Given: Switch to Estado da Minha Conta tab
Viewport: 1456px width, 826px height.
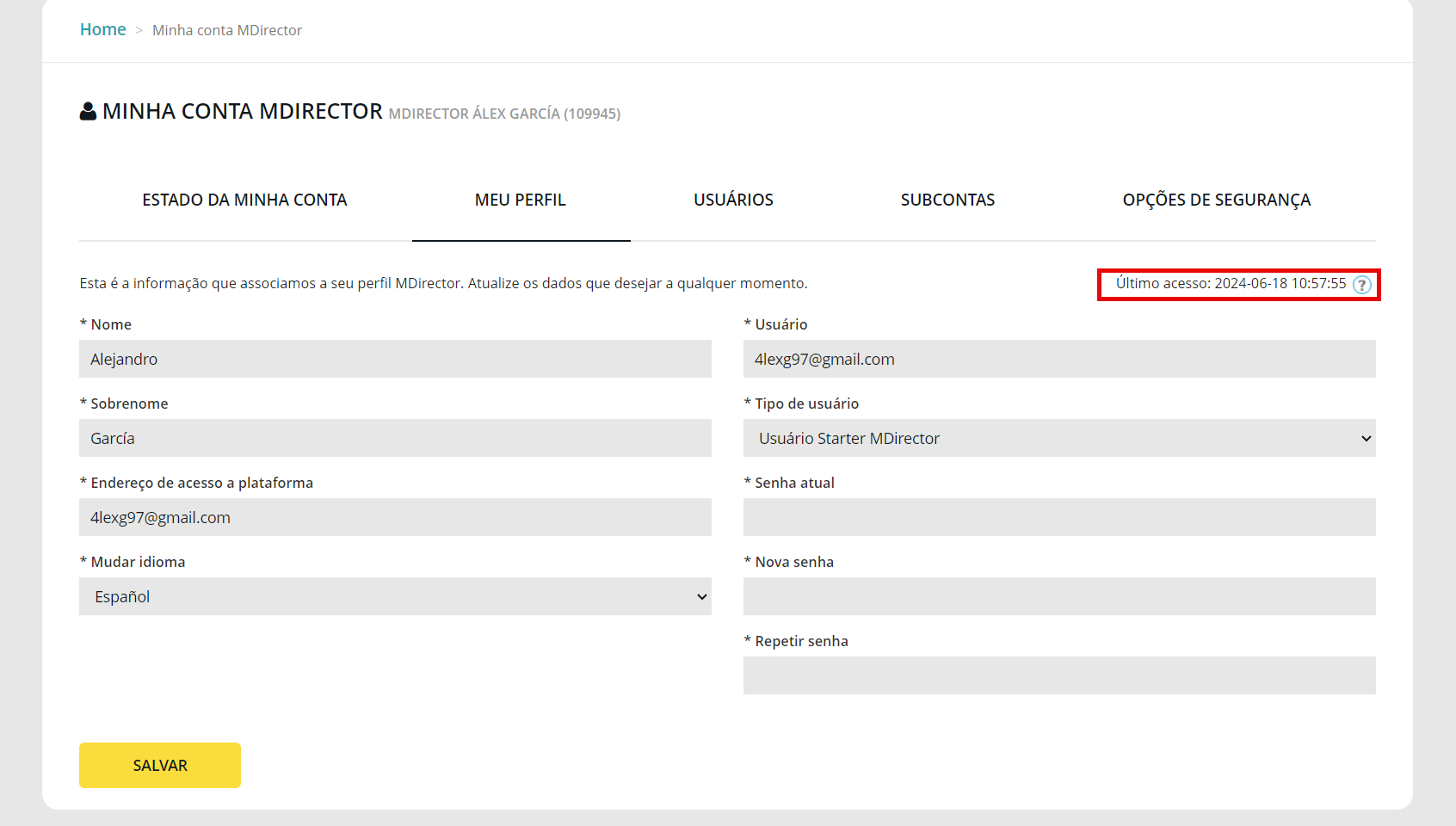Looking at the screenshot, I should click(244, 200).
